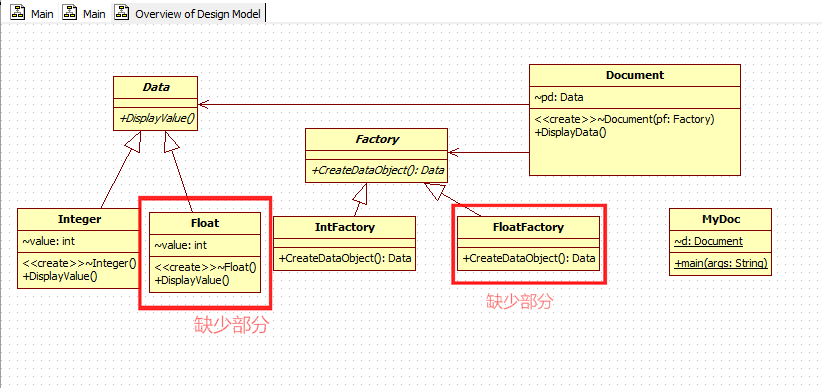
Task: Select the IntFactory class title
Action: 344,227
